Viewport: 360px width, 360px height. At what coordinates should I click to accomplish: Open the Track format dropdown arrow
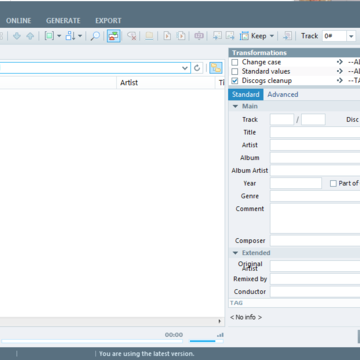tap(351, 36)
